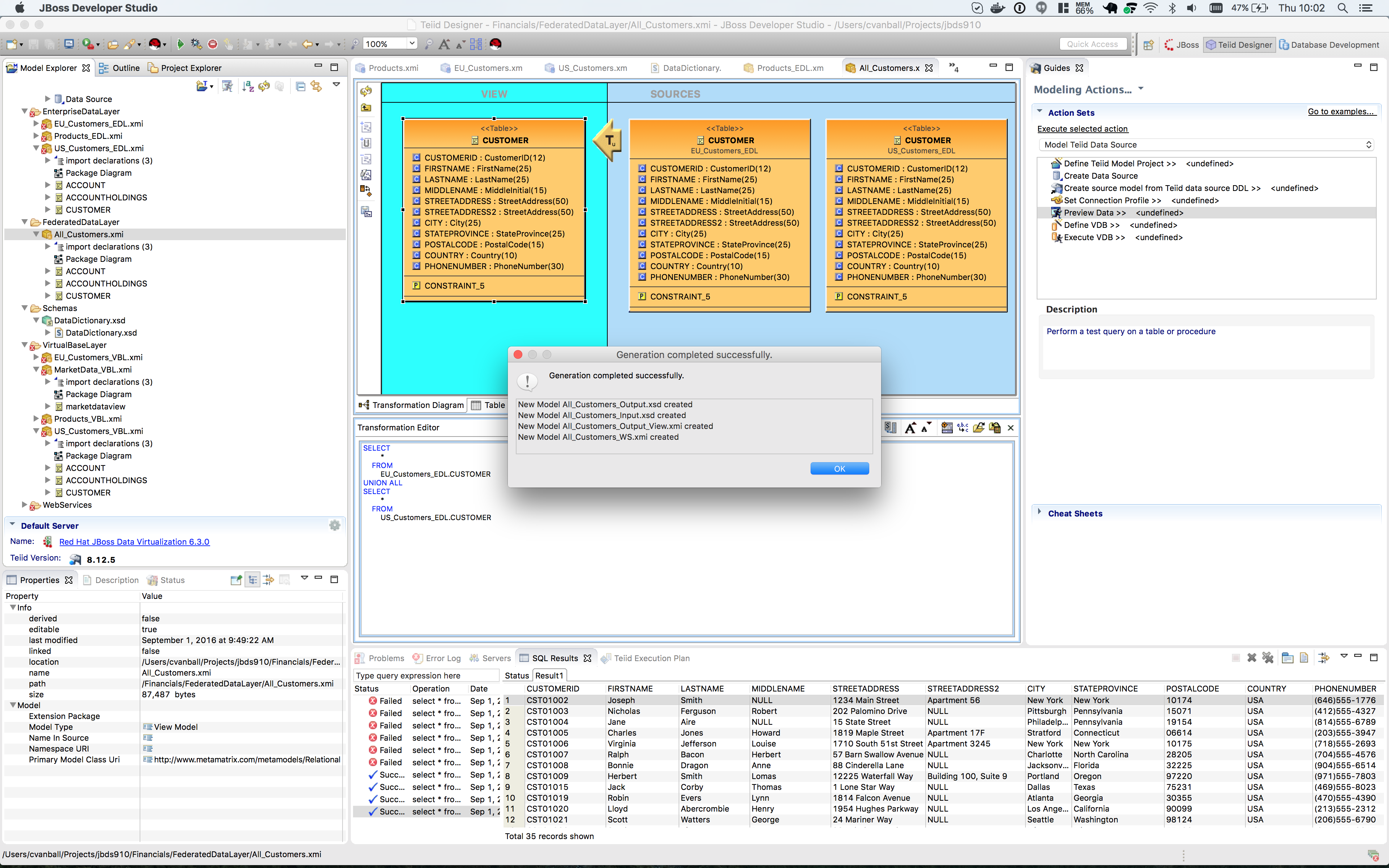Toggle Show Advanced Properties in Properties view
This screenshot has width=1389, height=868.
(x=268, y=580)
